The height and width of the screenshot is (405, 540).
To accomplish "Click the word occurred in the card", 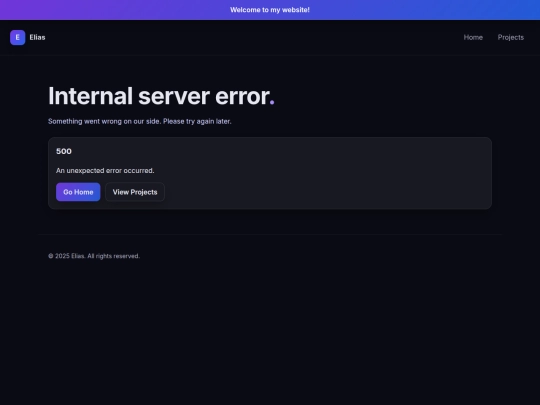I will click(139, 171).
